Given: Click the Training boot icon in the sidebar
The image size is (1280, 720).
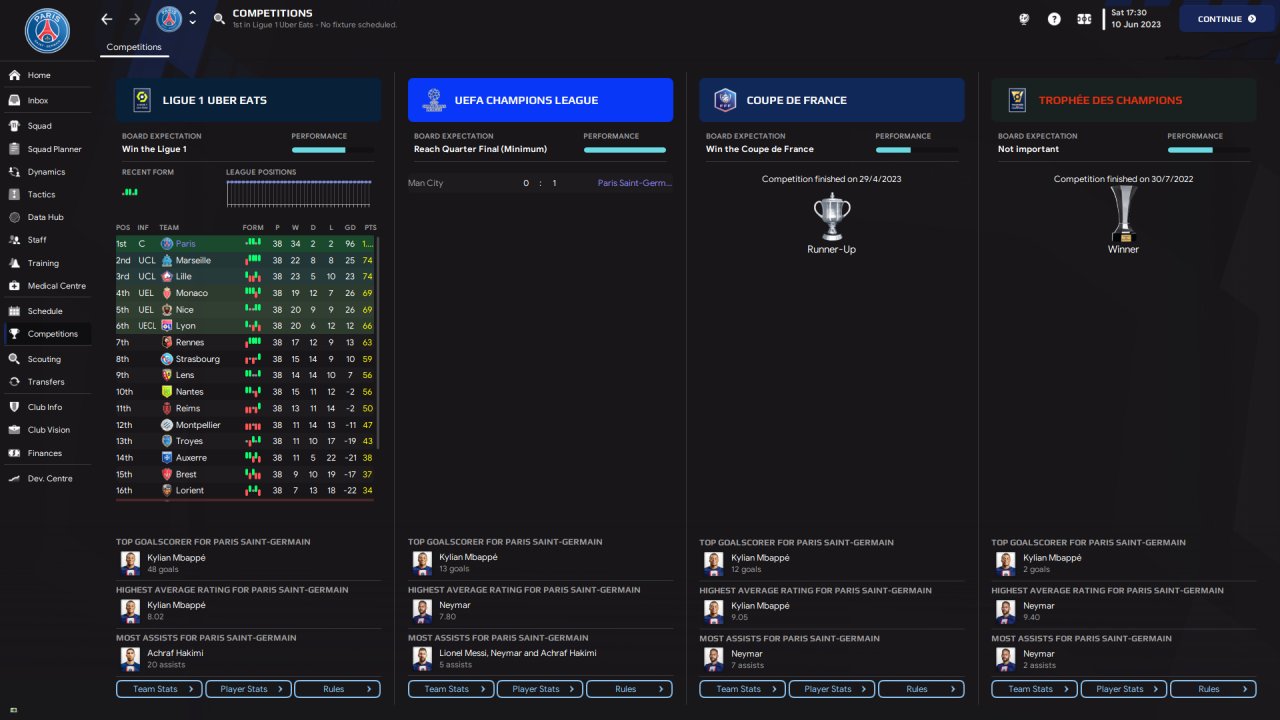Looking at the screenshot, I should click(14, 263).
